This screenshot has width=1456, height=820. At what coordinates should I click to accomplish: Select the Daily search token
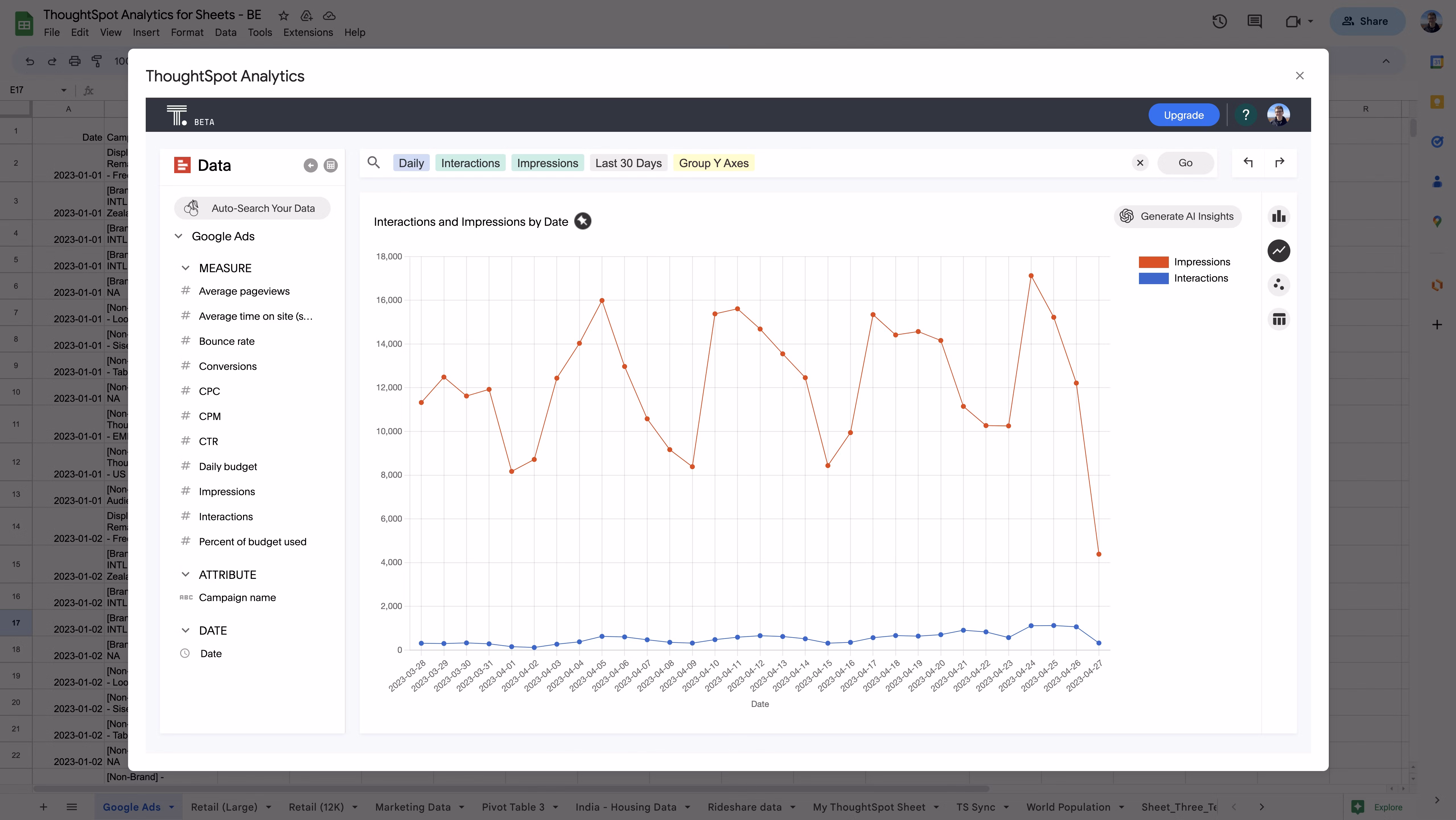(x=411, y=163)
